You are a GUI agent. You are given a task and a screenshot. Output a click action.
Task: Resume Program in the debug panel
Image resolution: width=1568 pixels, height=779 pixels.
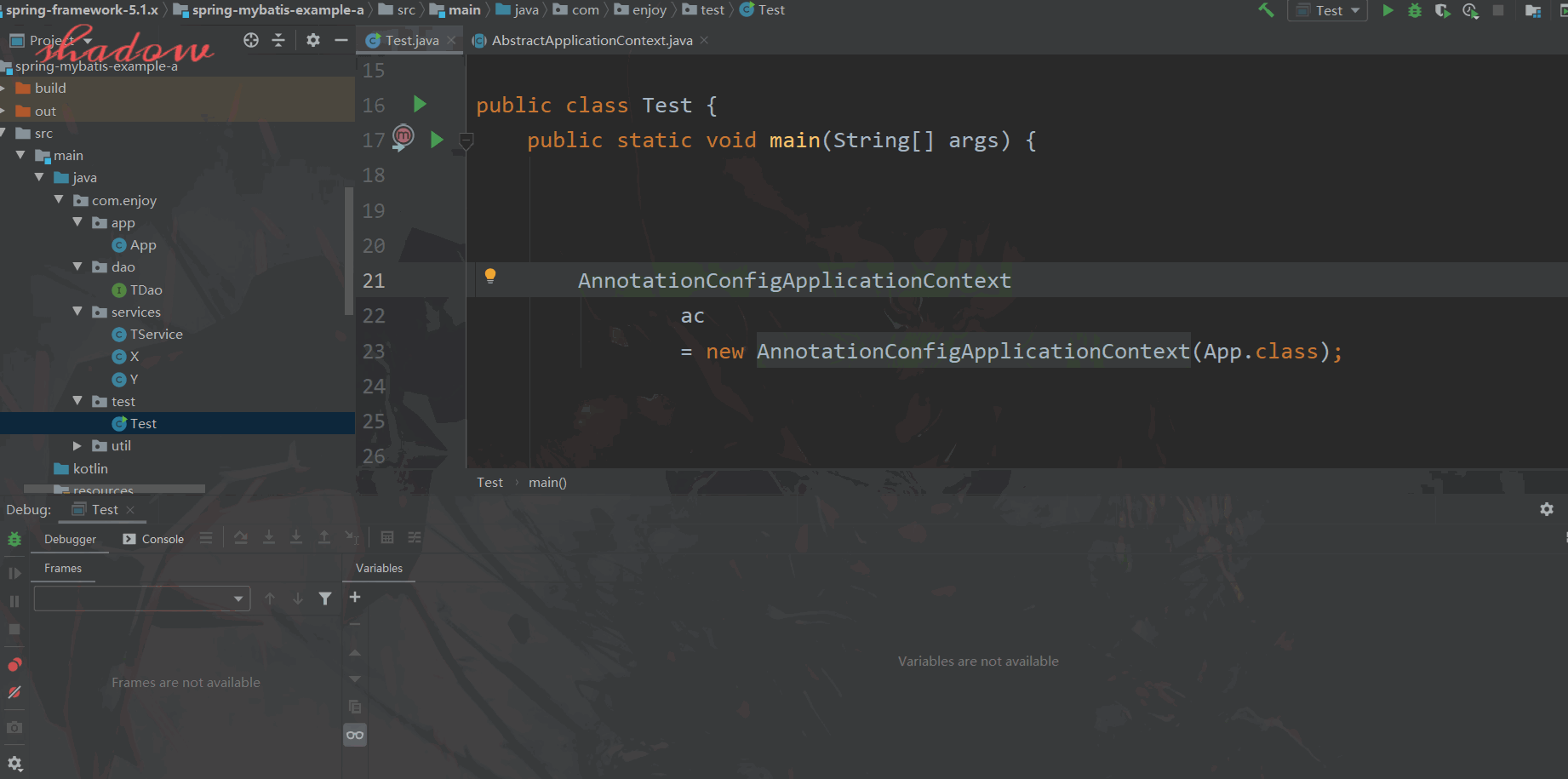(x=14, y=573)
